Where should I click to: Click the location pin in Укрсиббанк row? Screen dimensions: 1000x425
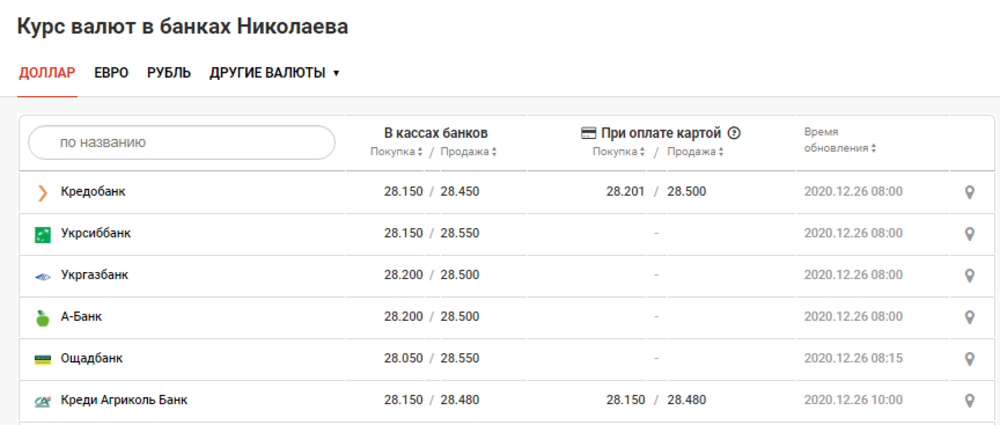click(x=969, y=234)
